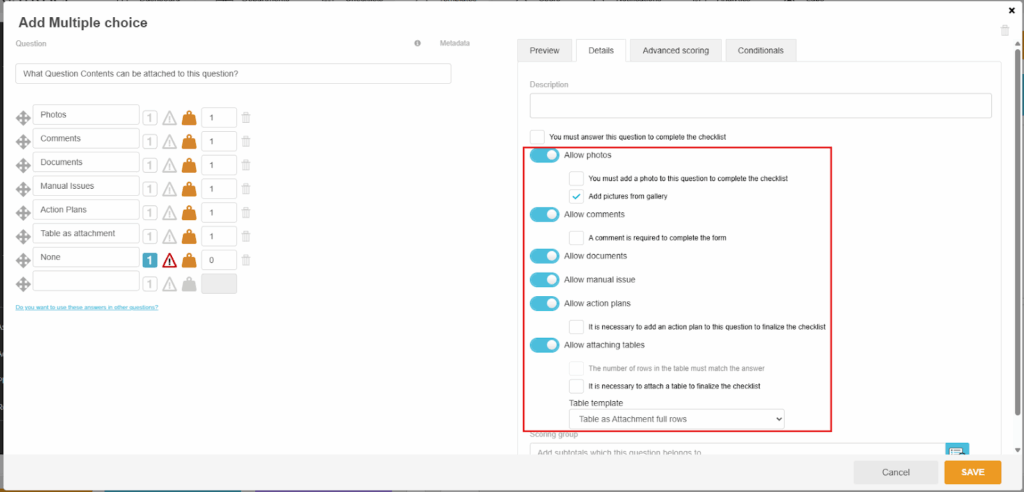Click the trash icon for Action Plans row
This screenshot has height=492, width=1024.
[246, 212]
